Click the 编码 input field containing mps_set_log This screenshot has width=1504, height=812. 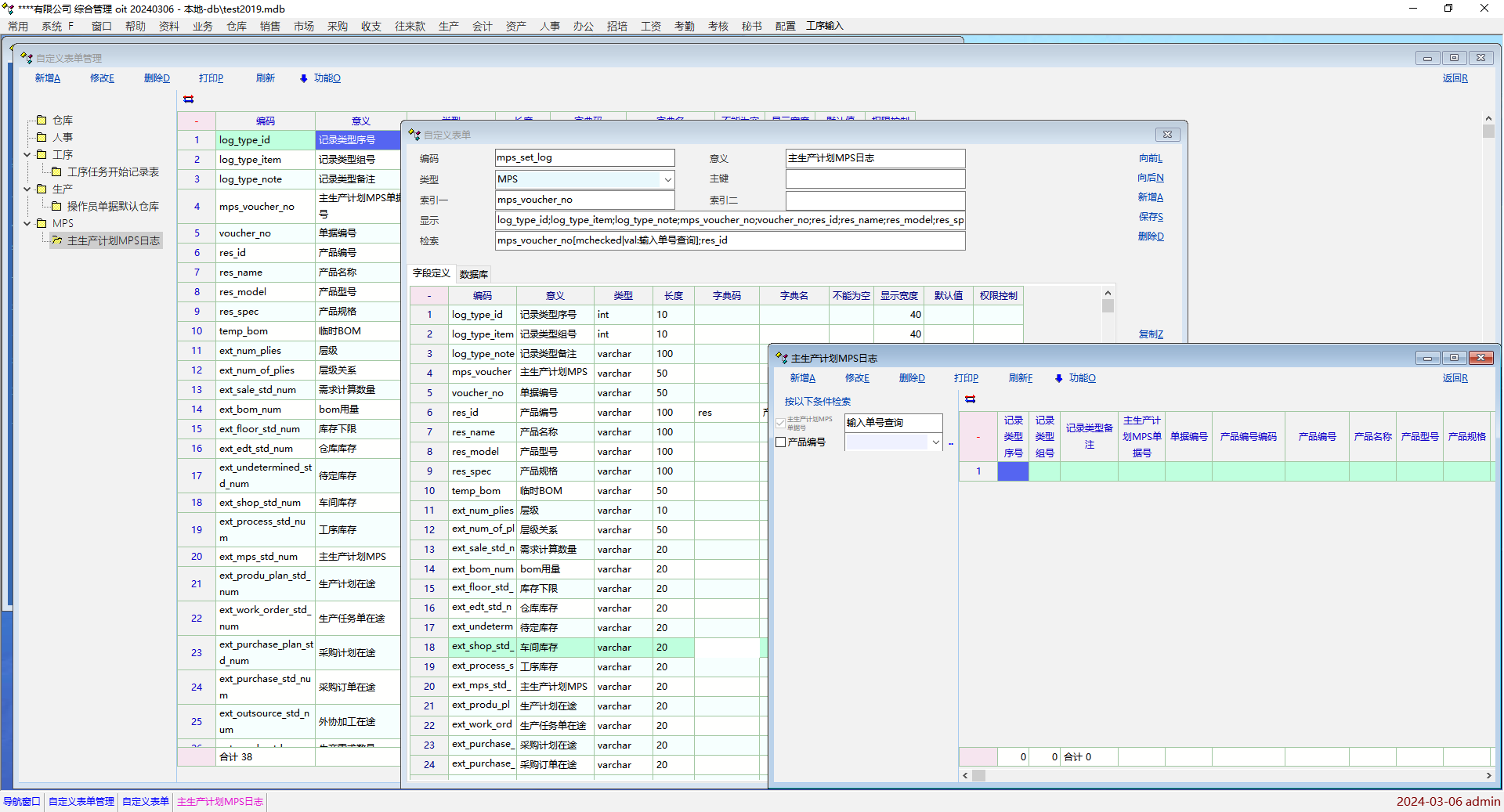click(x=584, y=158)
